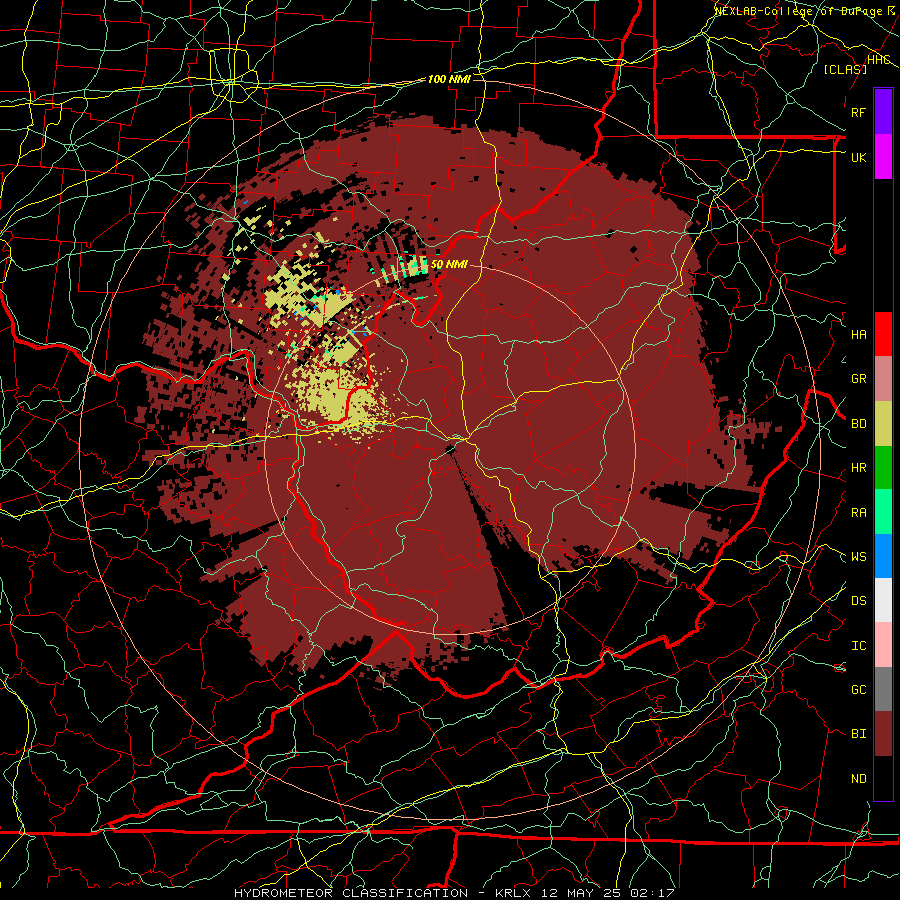Select the "WS" legend label

[858, 556]
